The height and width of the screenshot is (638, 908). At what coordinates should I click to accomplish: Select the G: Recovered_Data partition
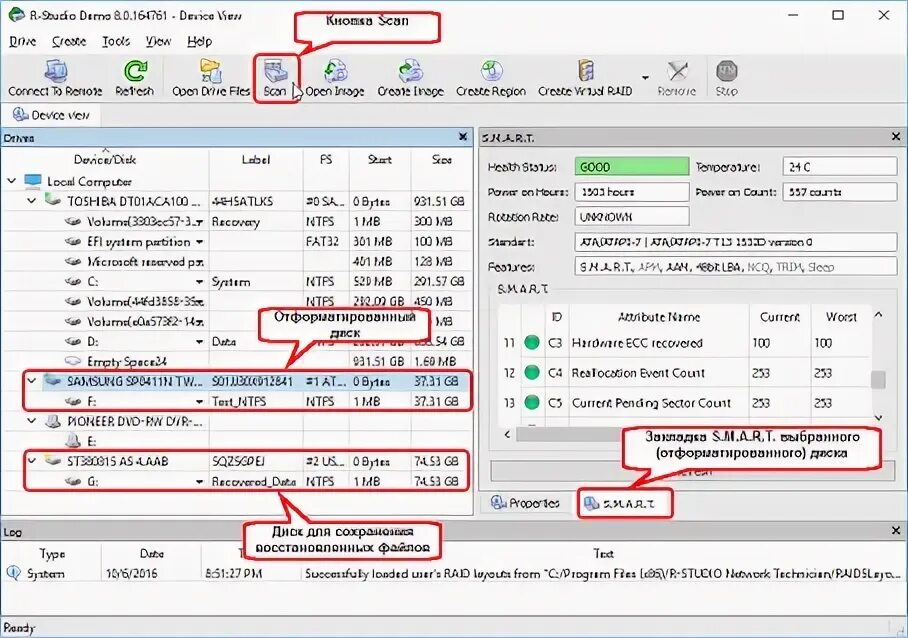[x=247, y=481]
